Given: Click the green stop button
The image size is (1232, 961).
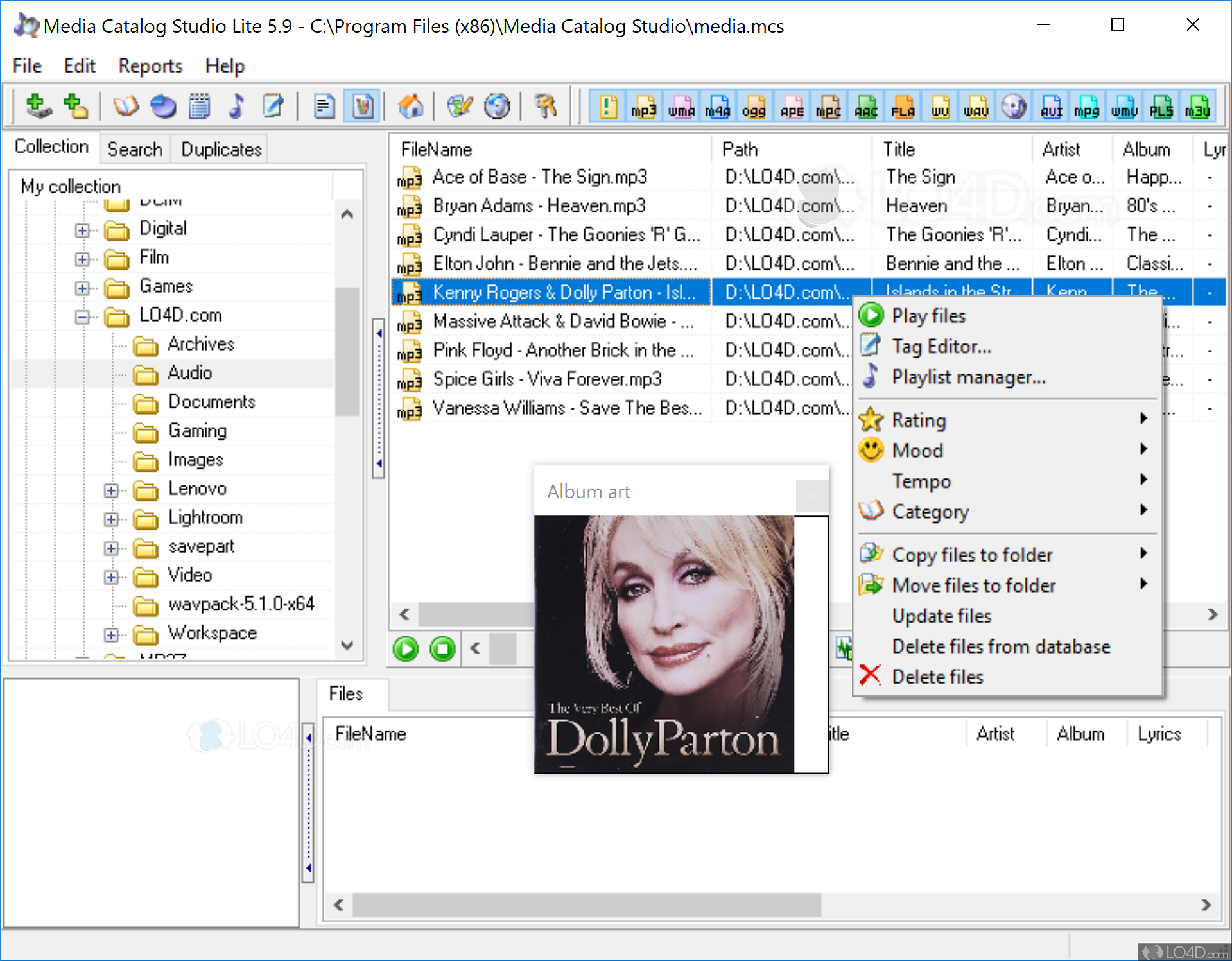Looking at the screenshot, I should (x=442, y=649).
